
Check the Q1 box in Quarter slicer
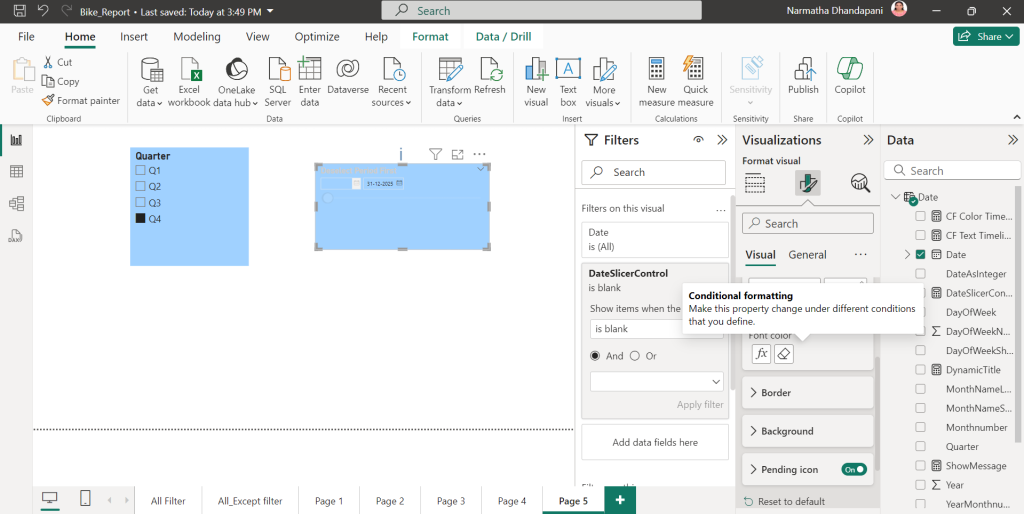[x=140, y=170]
